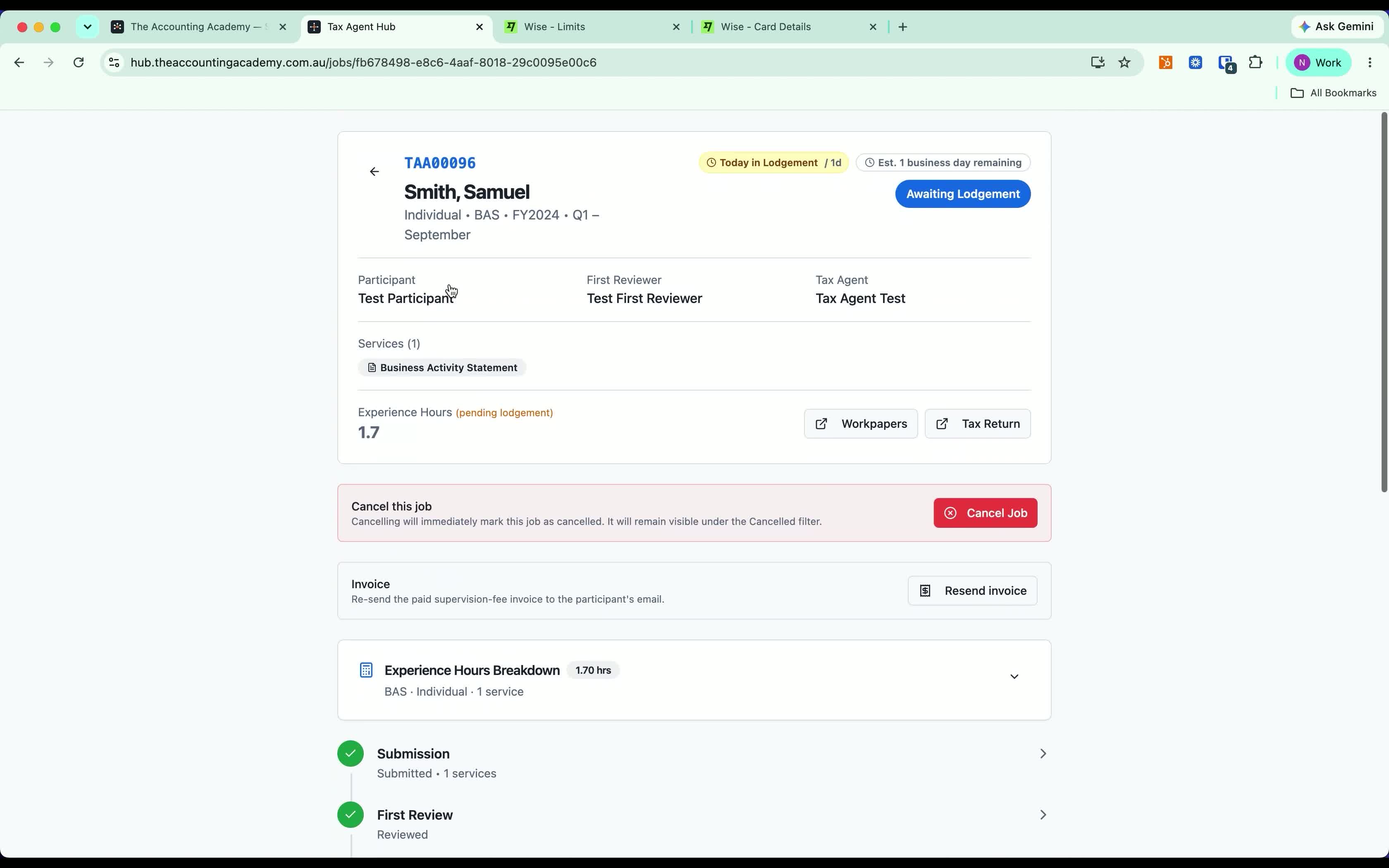Image resolution: width=1389 pixels, height=868 pixels.
Task: Open the extension with badge 4
Action: (x=1226, y=63)
